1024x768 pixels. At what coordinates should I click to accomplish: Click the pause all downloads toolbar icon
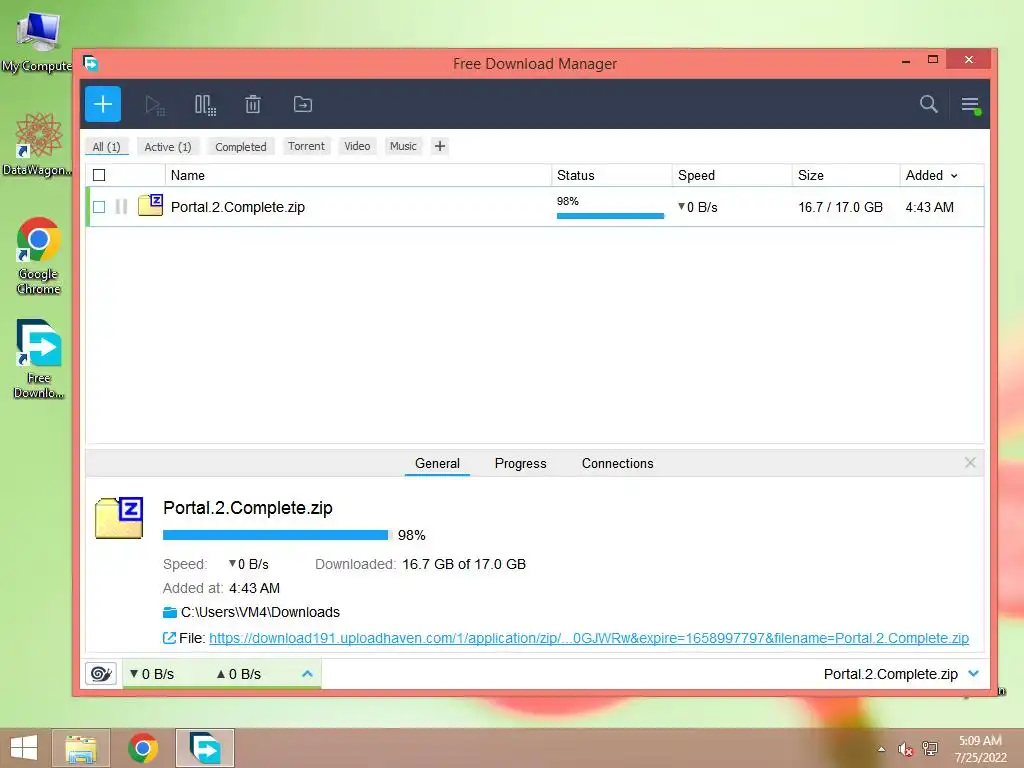pos(205,104)
